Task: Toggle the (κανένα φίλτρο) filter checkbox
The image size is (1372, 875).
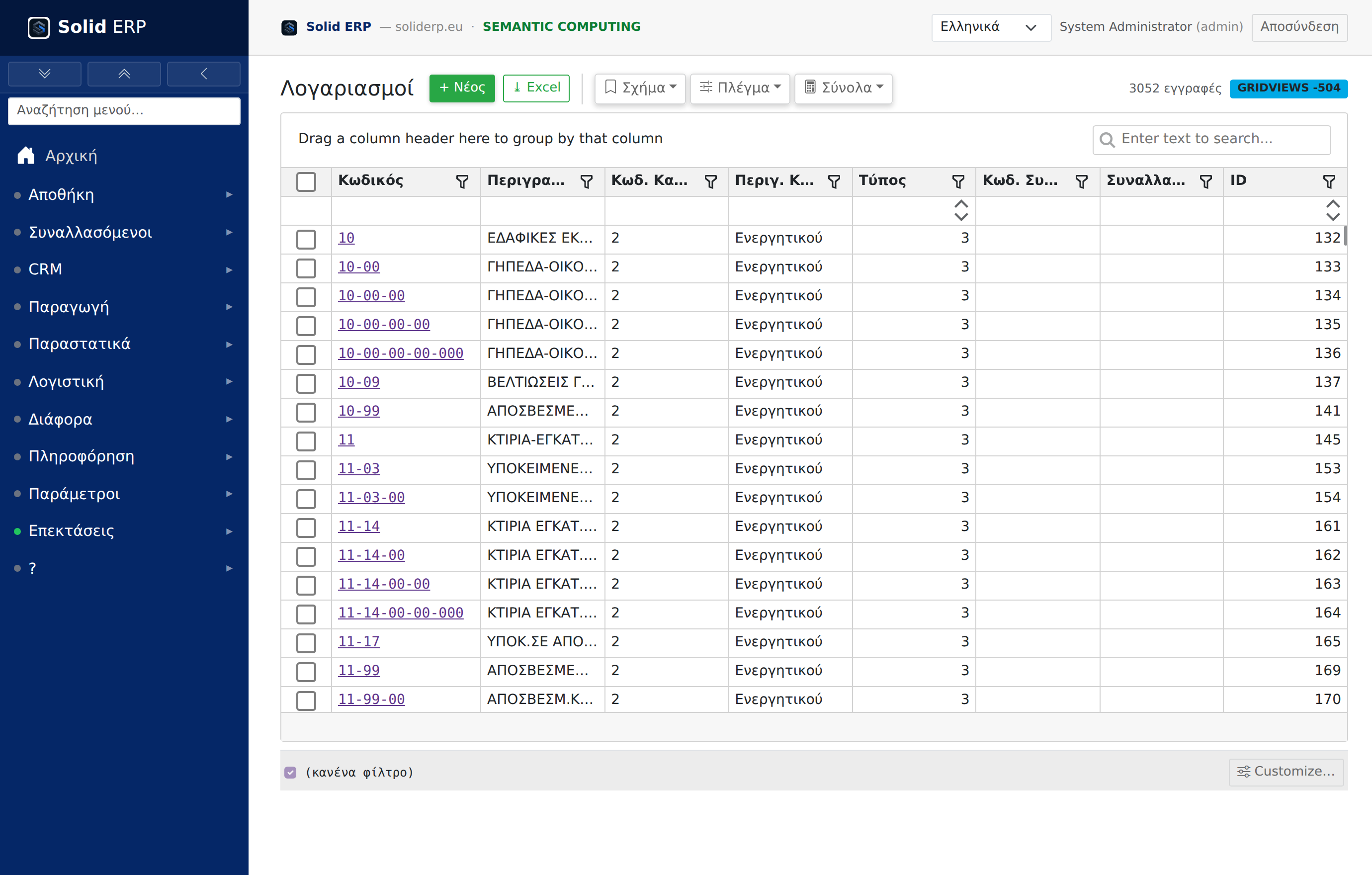Action: [x=290, y=773]
